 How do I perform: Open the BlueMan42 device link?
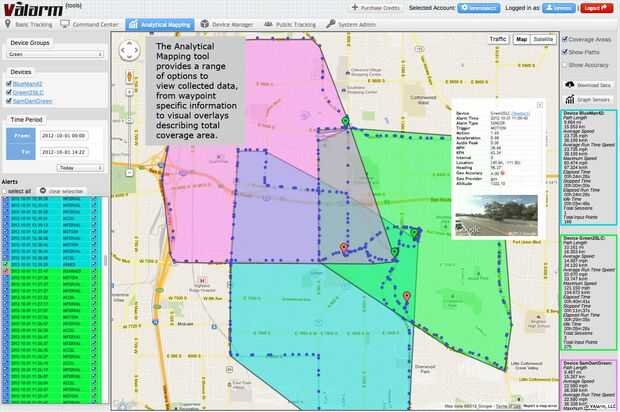pos(27,84)
